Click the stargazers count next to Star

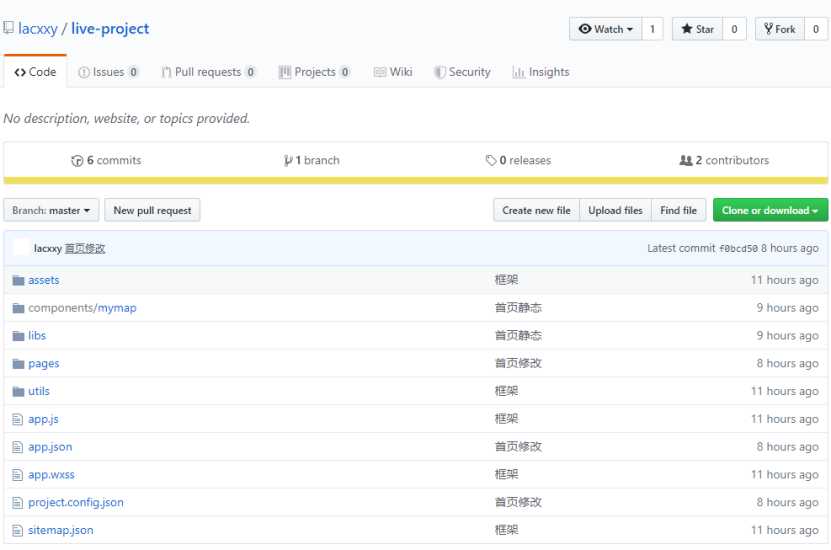[734, 29]
